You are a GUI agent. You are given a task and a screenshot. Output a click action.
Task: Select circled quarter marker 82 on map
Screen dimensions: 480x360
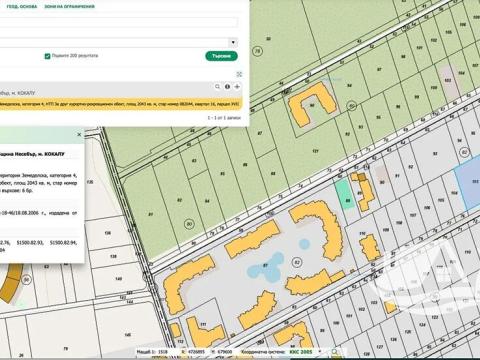tap(297, 262)
